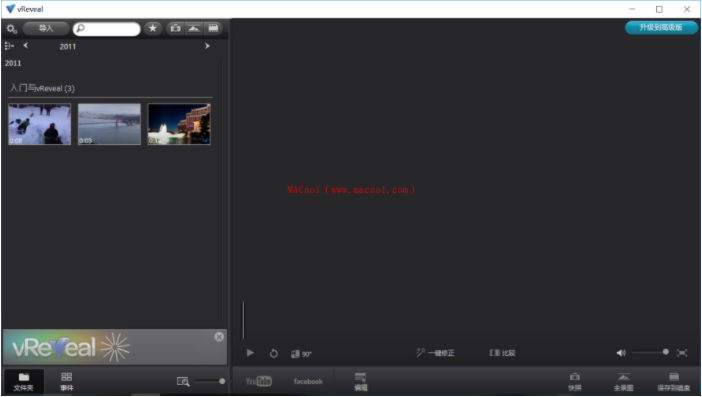Close the vReveal banner
This screenshot has width=702, height=397.
tap(219, 337)
